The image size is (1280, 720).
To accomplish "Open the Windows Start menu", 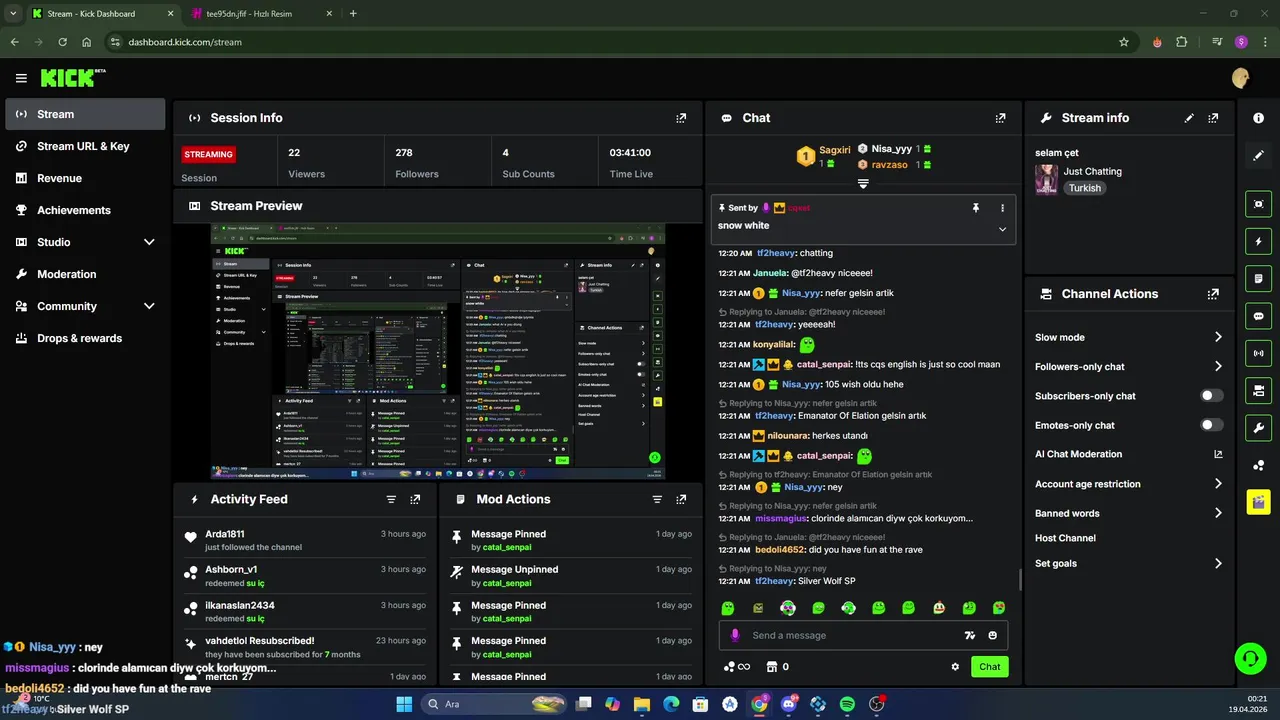I will click(x=404, y=704).
